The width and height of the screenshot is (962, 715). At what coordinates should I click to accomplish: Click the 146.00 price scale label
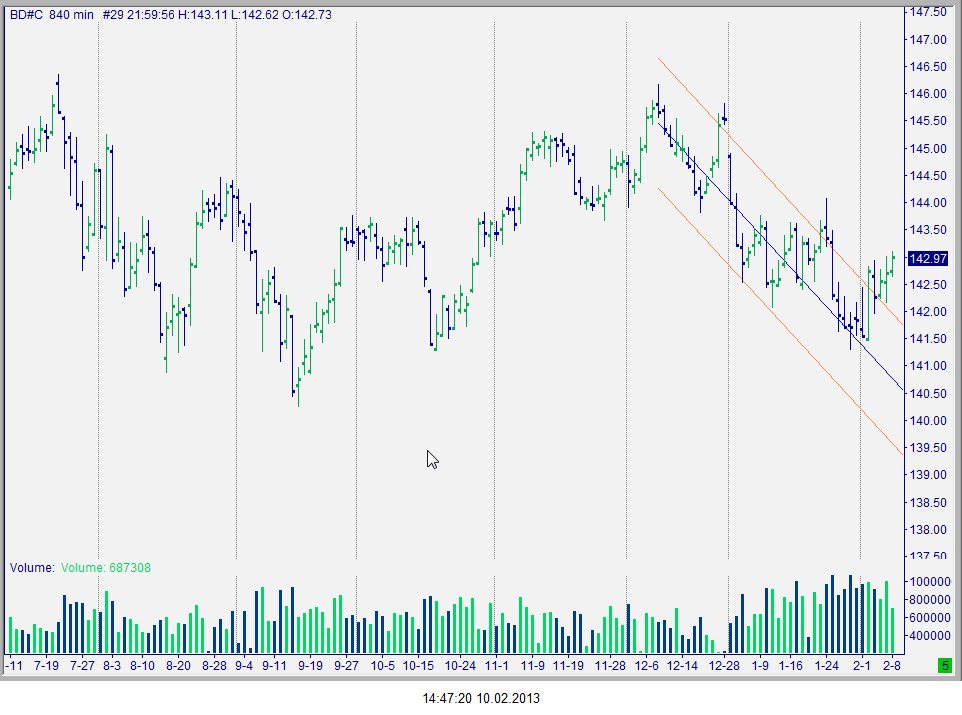pos(928,94)
